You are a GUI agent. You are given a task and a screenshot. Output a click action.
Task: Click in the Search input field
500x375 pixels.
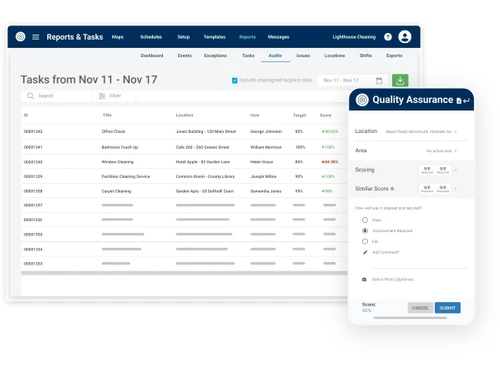click(x=56, y=96)
